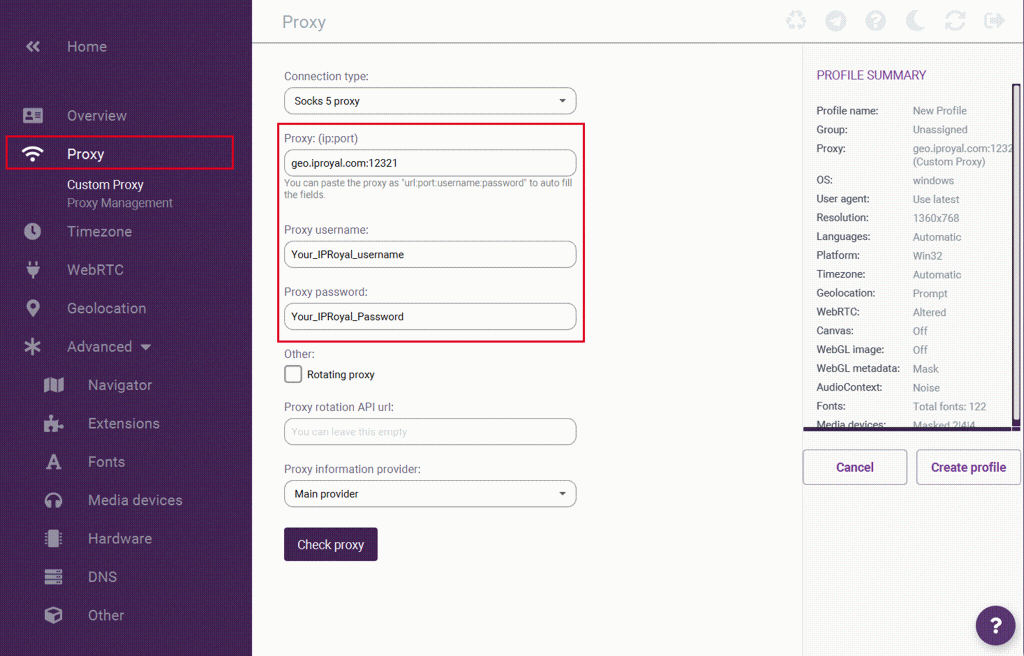Image resolution: width=1024 pixels, height=656 pixels.
Task: Open the Connection type dropdown
Action: pyautogui.click(x=430, y=101)
